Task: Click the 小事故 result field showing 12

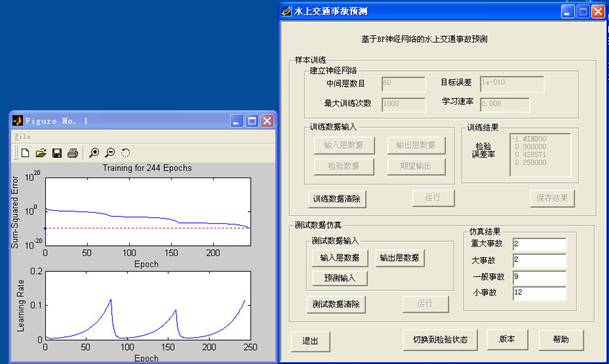Action: click(x=539, y=293)
